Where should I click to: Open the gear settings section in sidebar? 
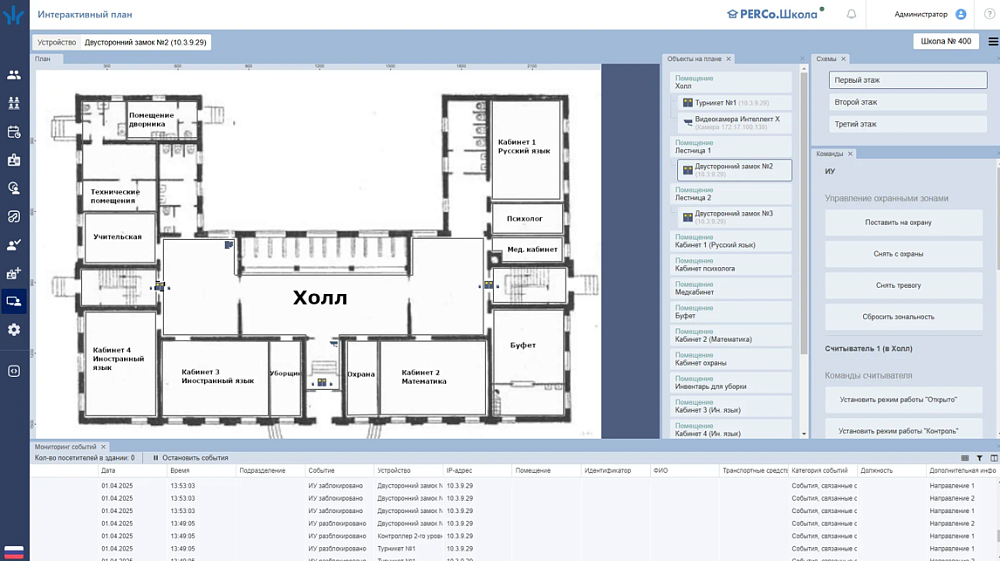(x=14, y=330)
